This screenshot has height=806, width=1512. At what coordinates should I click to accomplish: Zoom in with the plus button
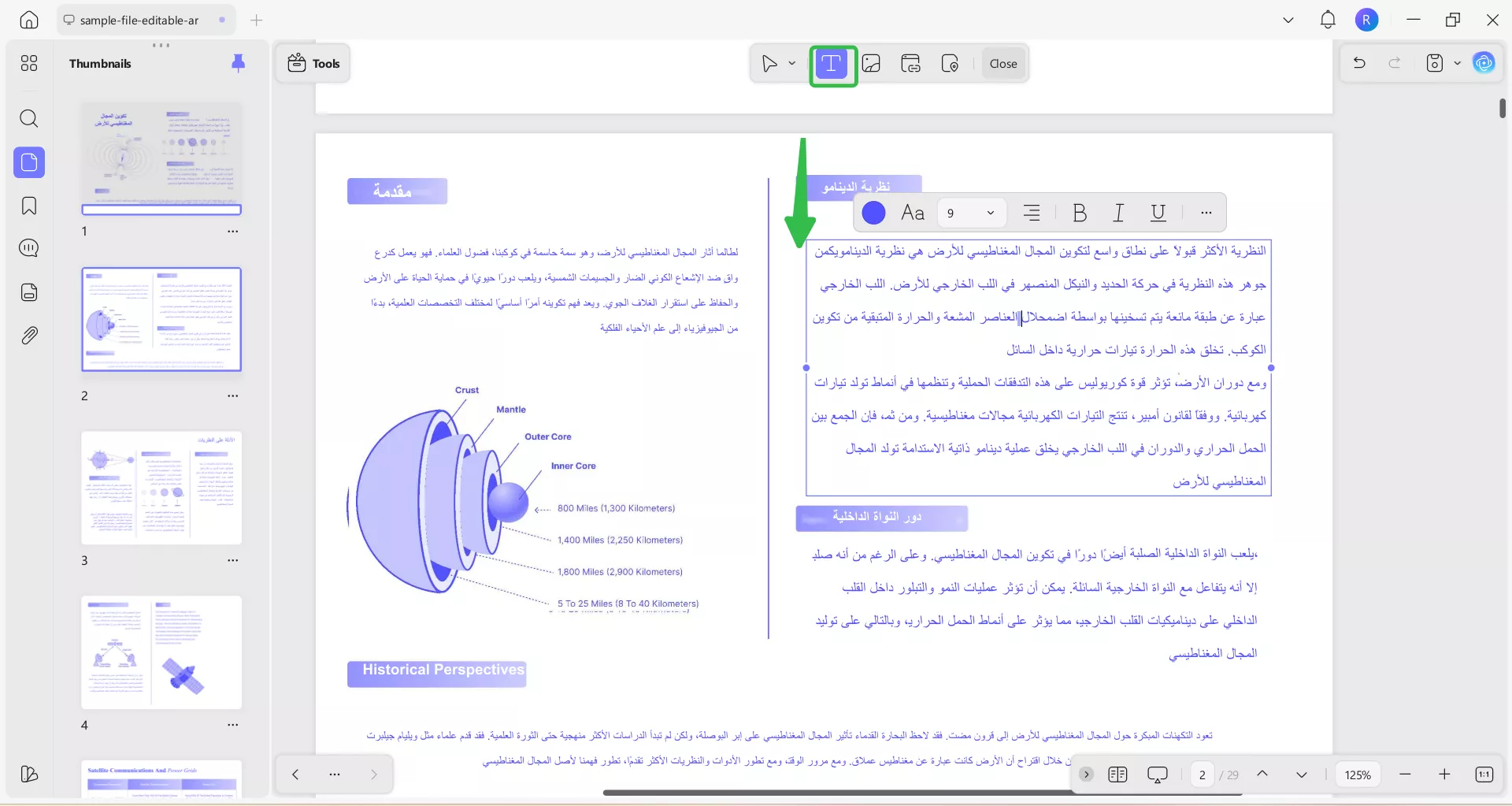click(1444, 774)
